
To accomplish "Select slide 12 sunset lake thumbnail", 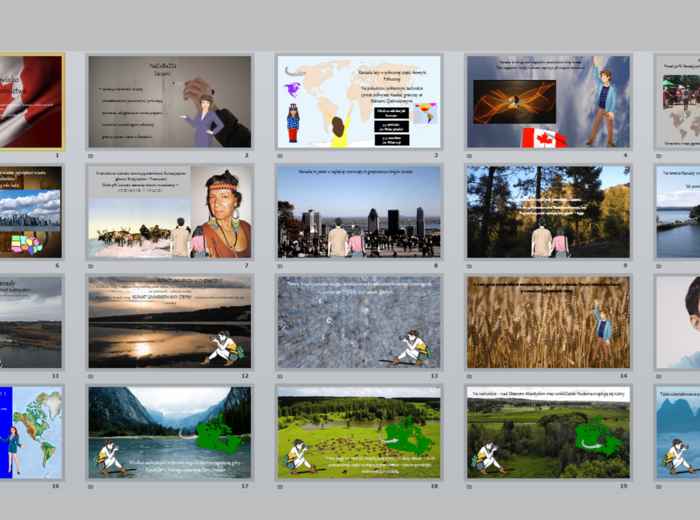I will tap(169, 322).
